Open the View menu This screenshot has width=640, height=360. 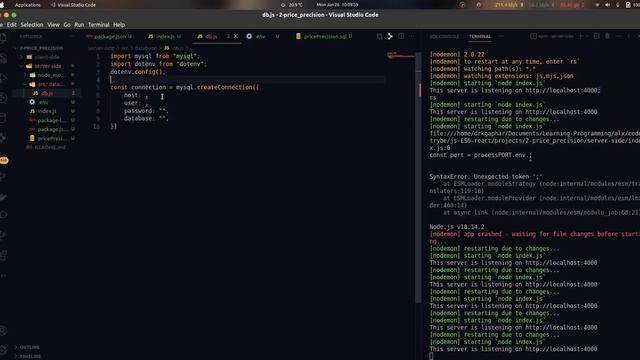[x=53, y=24]
